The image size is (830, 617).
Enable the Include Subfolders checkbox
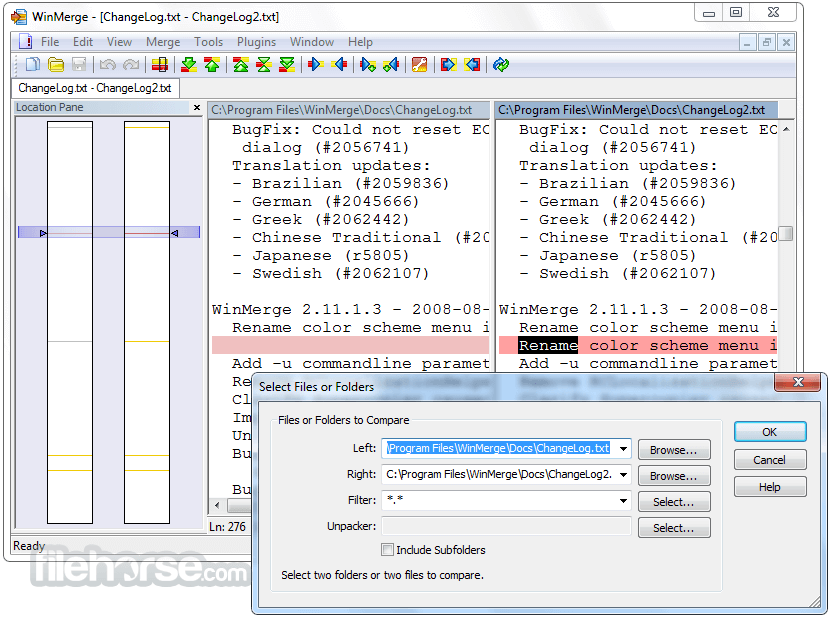click(387, 550)
